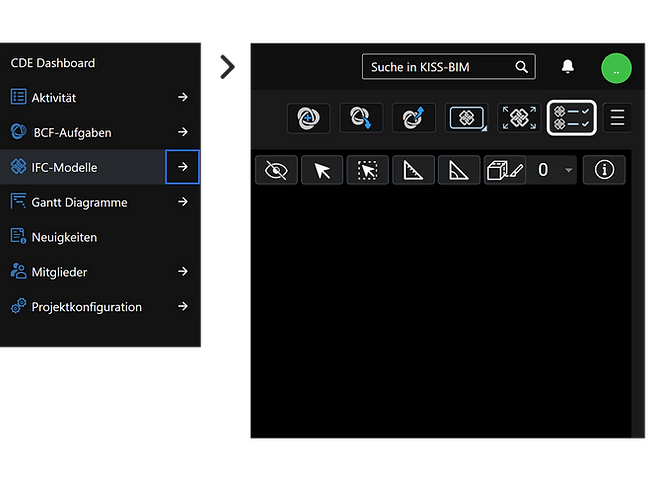
Task: Expand the IFC-Modelle submenu arrow
Action: (x=183, y=167)
